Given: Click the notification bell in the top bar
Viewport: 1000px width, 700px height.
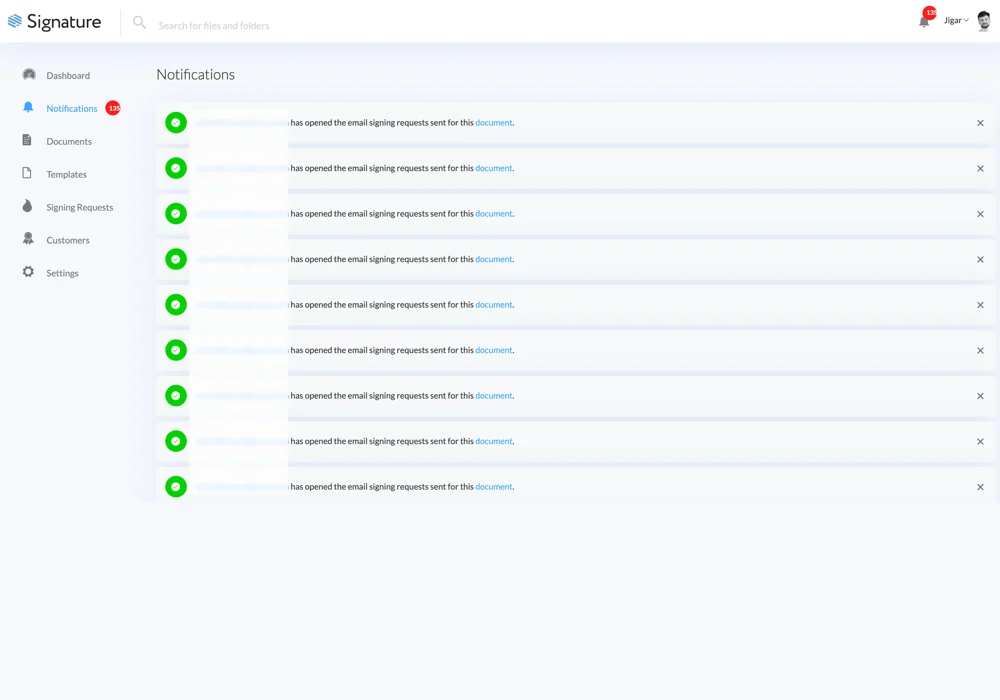Looking at the screenshot, I should pyautogui.click(x=923, y=22).
